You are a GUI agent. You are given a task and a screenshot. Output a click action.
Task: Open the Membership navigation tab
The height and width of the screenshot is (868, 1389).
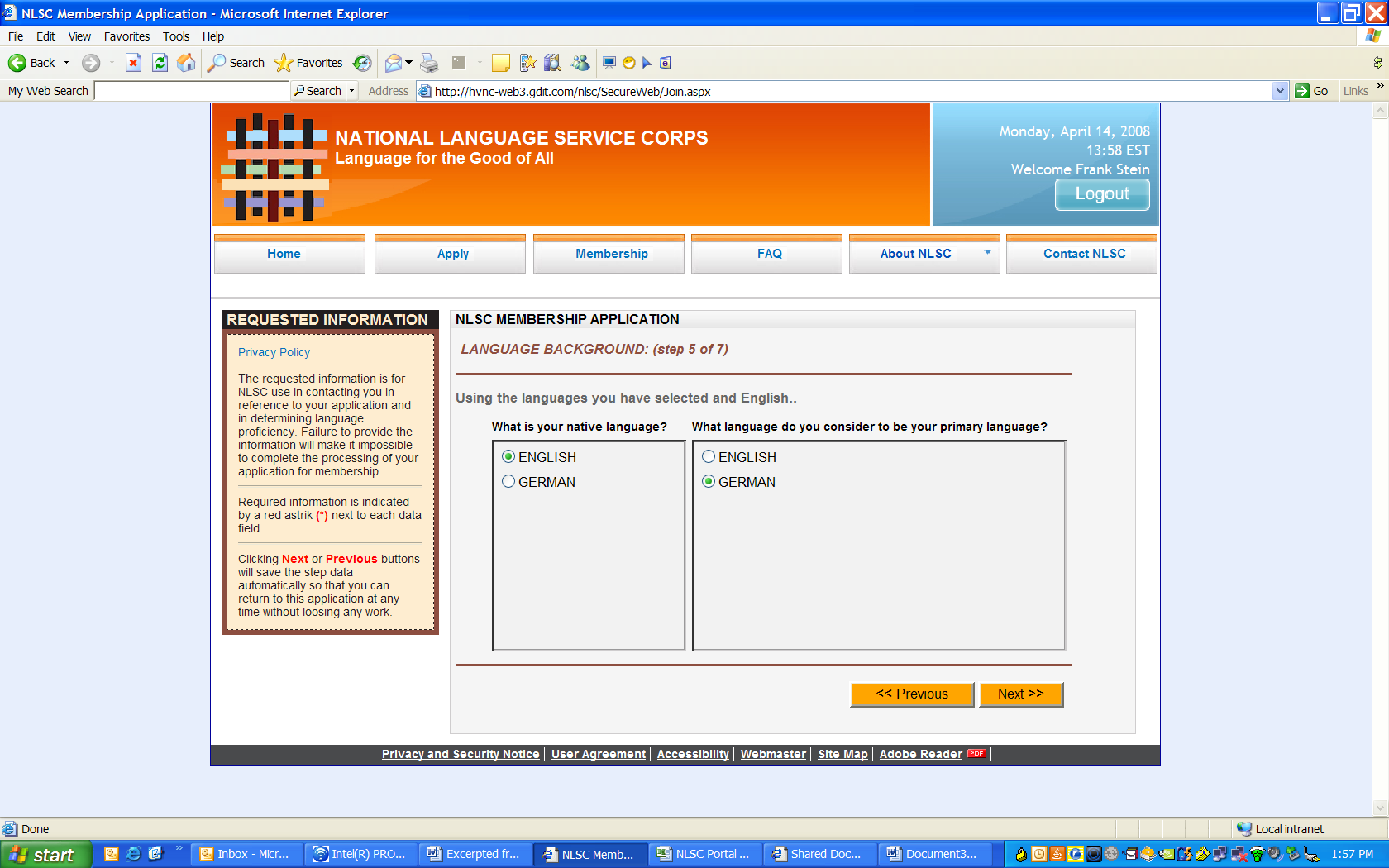point(609,254)
